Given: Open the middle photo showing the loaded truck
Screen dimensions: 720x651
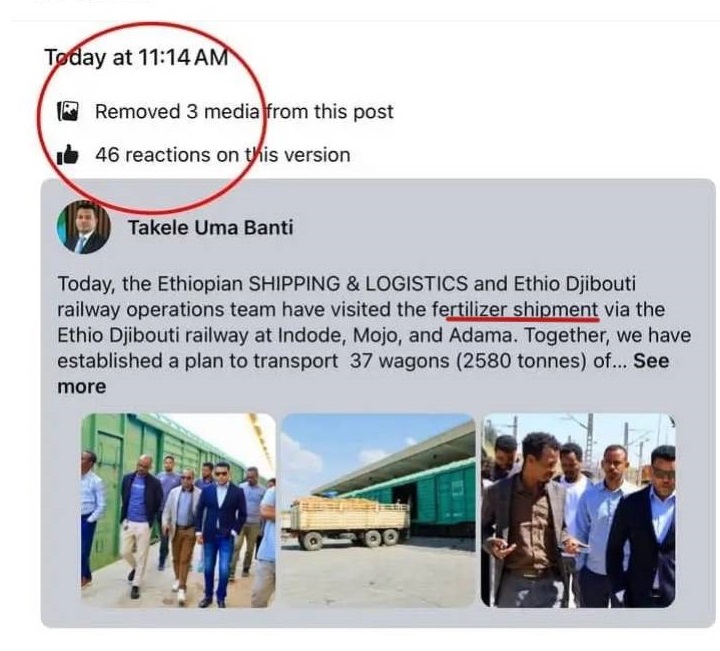Looking at the screenshot, I should pyautogui.click(x=378, y=510).
